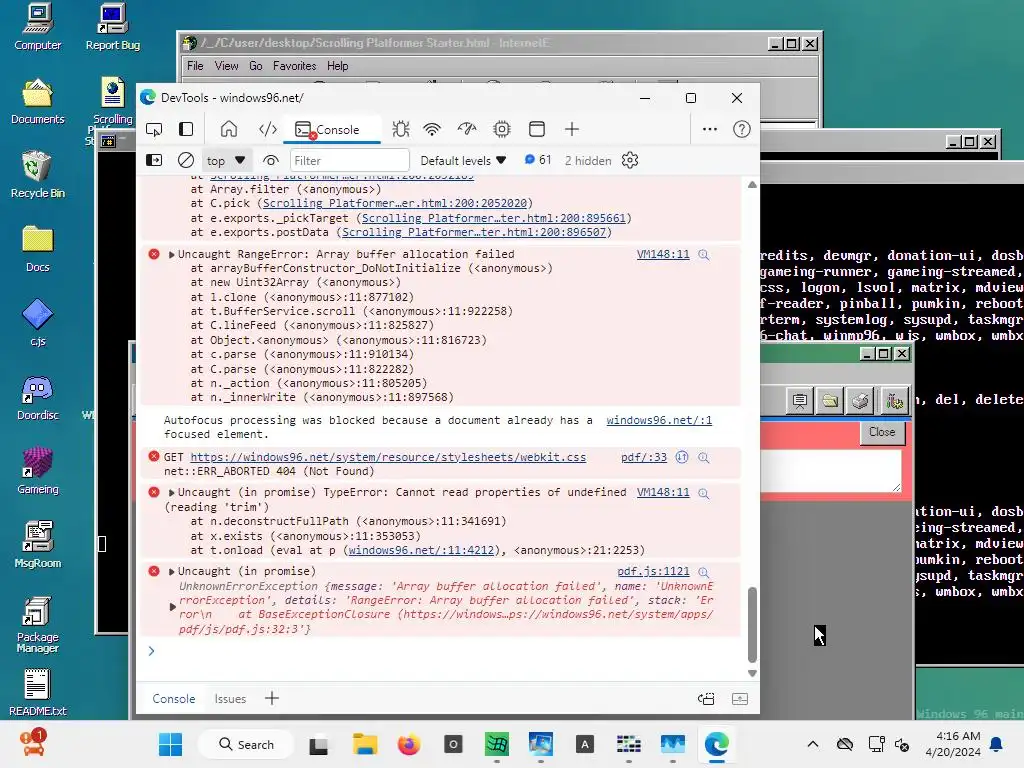Open VM148:11 link beside RangeError

click(x=663, y=254)
